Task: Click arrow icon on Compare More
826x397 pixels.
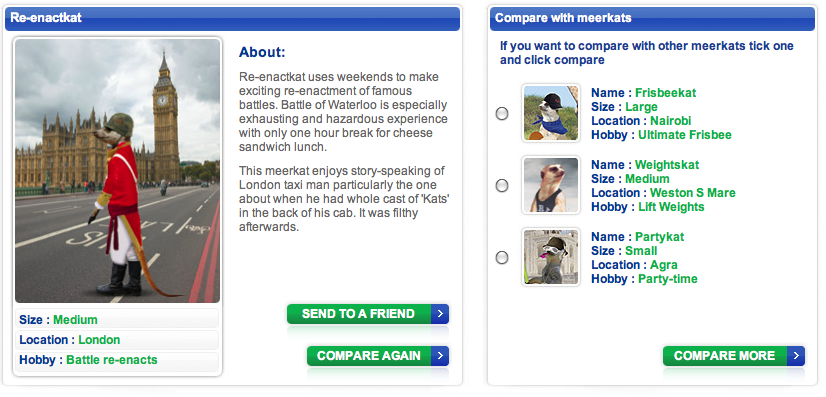Action: pyautogui.click(x=796, y=356)
